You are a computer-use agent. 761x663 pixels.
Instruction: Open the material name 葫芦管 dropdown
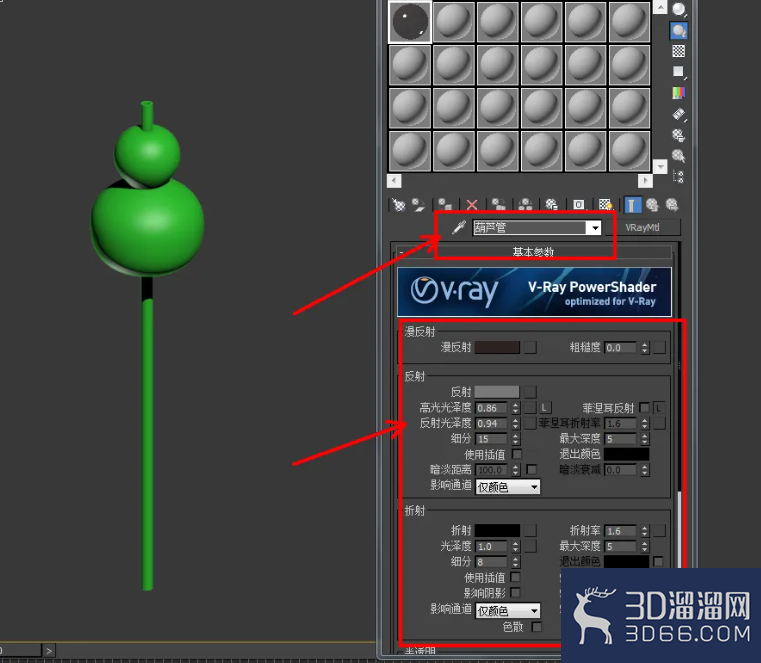click(595, 228)
